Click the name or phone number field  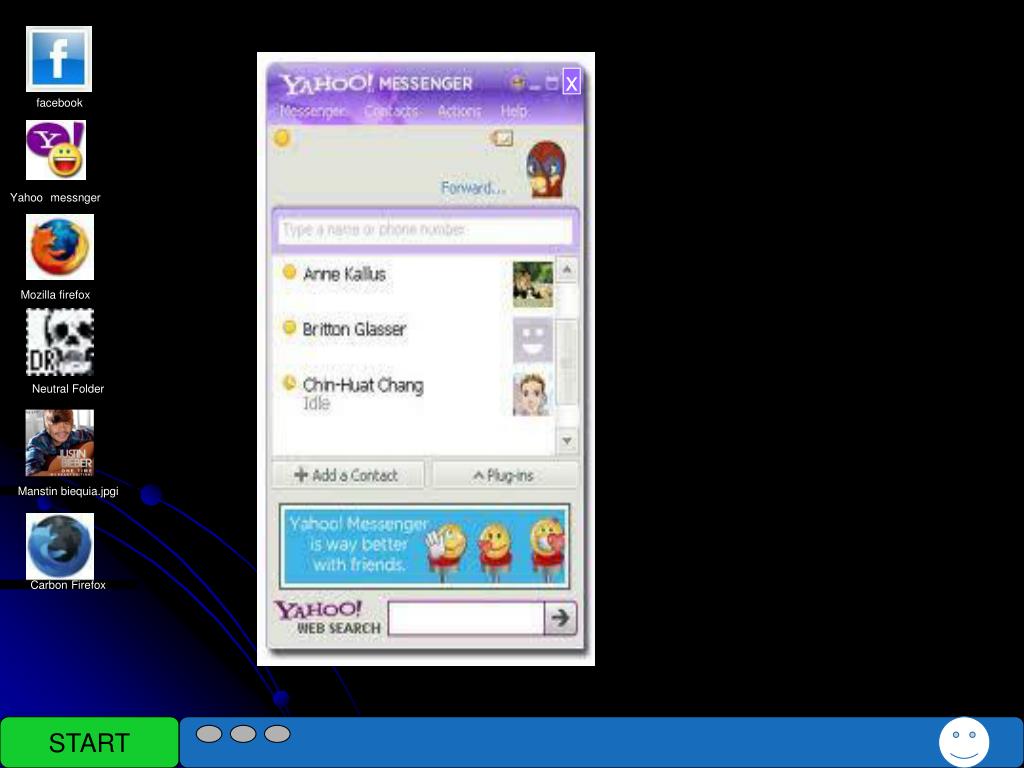pos(424,230)
